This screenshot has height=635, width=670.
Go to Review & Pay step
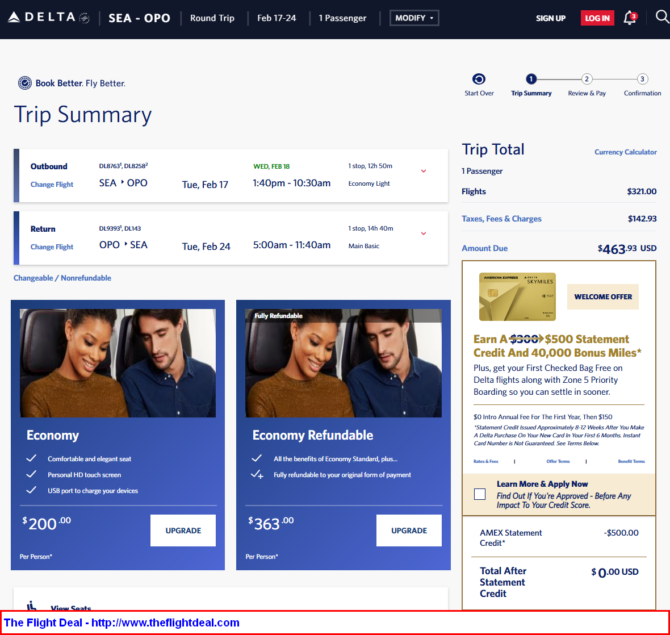[x=586, y=79]
